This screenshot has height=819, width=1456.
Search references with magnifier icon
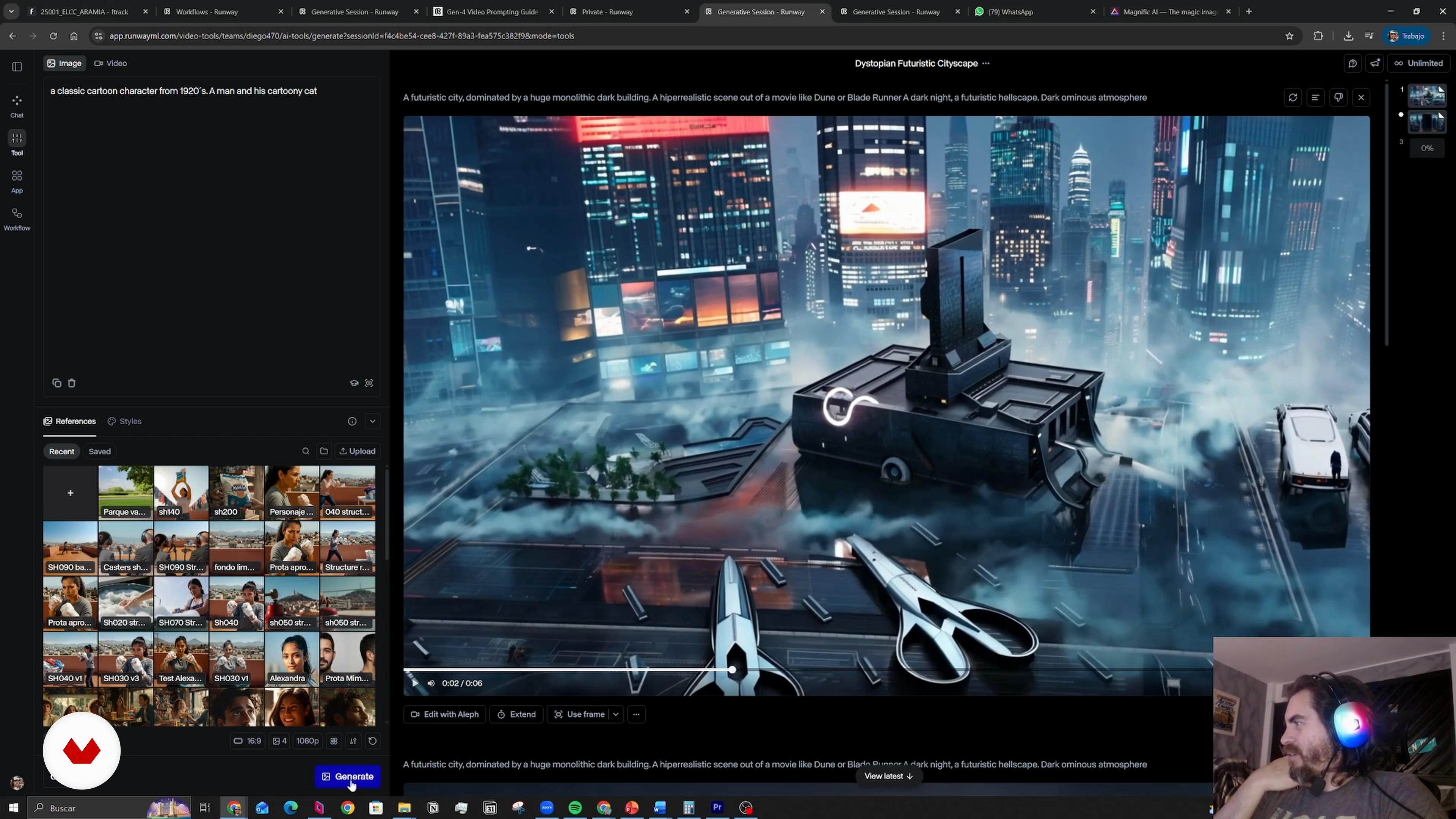pyautogui.click(x=306, y=451)
